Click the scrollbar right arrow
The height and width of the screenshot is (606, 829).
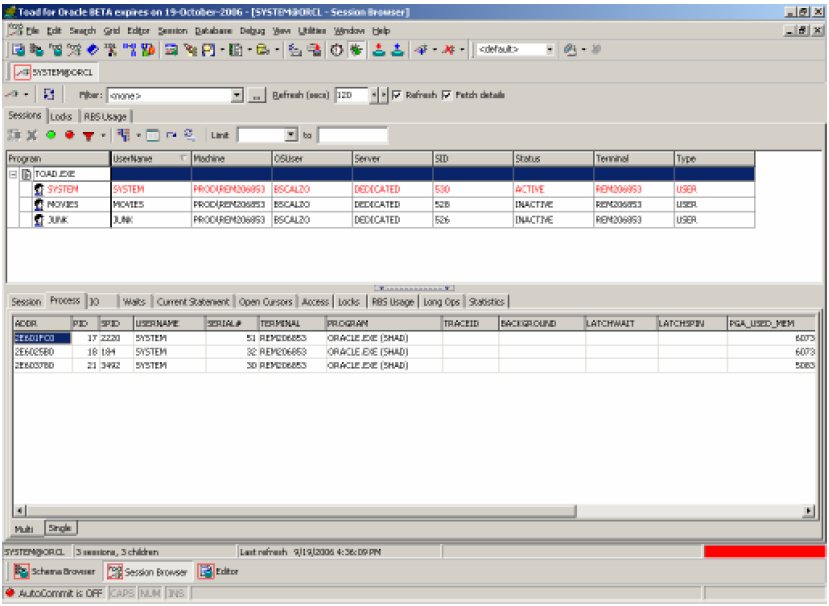click(x=808, y=511)
